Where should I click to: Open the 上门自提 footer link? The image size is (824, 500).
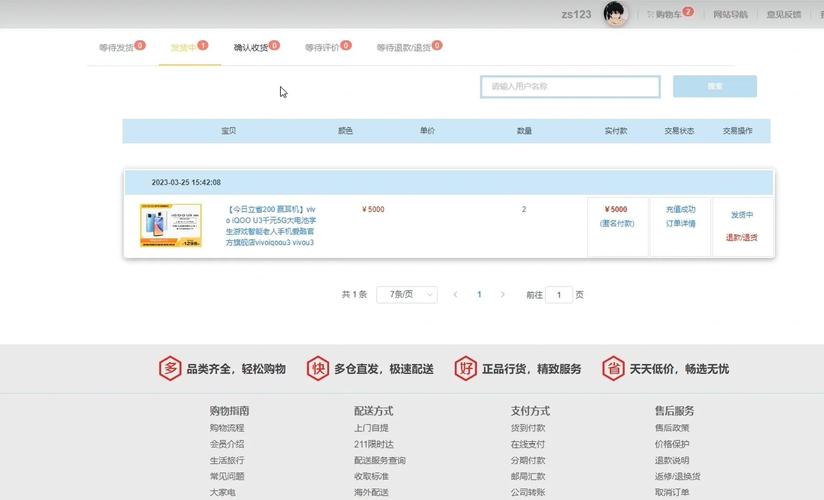click(372, 428)
